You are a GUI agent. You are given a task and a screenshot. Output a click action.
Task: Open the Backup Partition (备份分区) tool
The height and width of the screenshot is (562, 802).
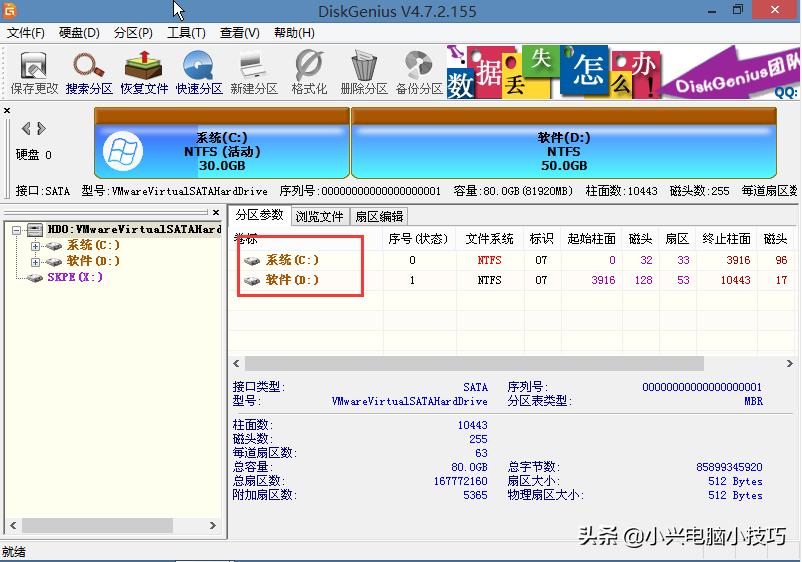[x=419, y=72]
